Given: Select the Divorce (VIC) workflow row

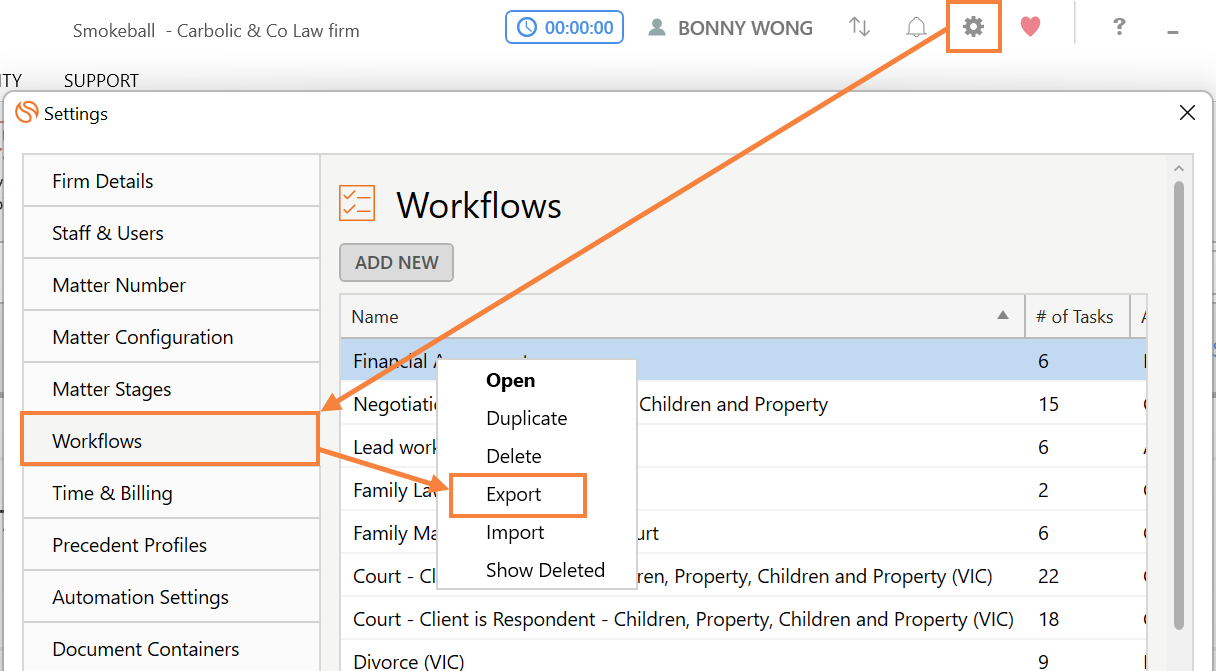Looking at the screenshot, I should coord(743,659).
